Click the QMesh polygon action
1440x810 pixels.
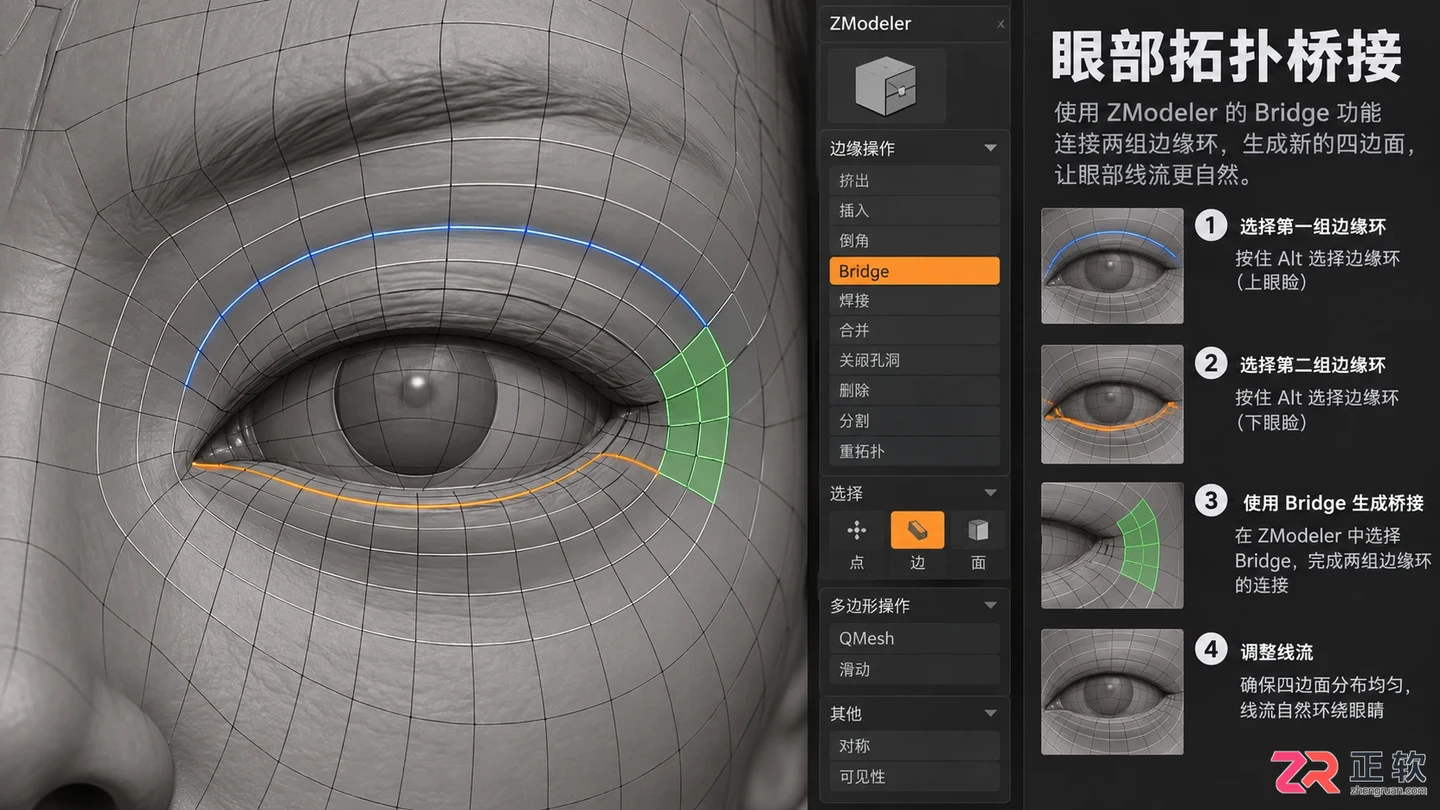(x=914, y=638)
